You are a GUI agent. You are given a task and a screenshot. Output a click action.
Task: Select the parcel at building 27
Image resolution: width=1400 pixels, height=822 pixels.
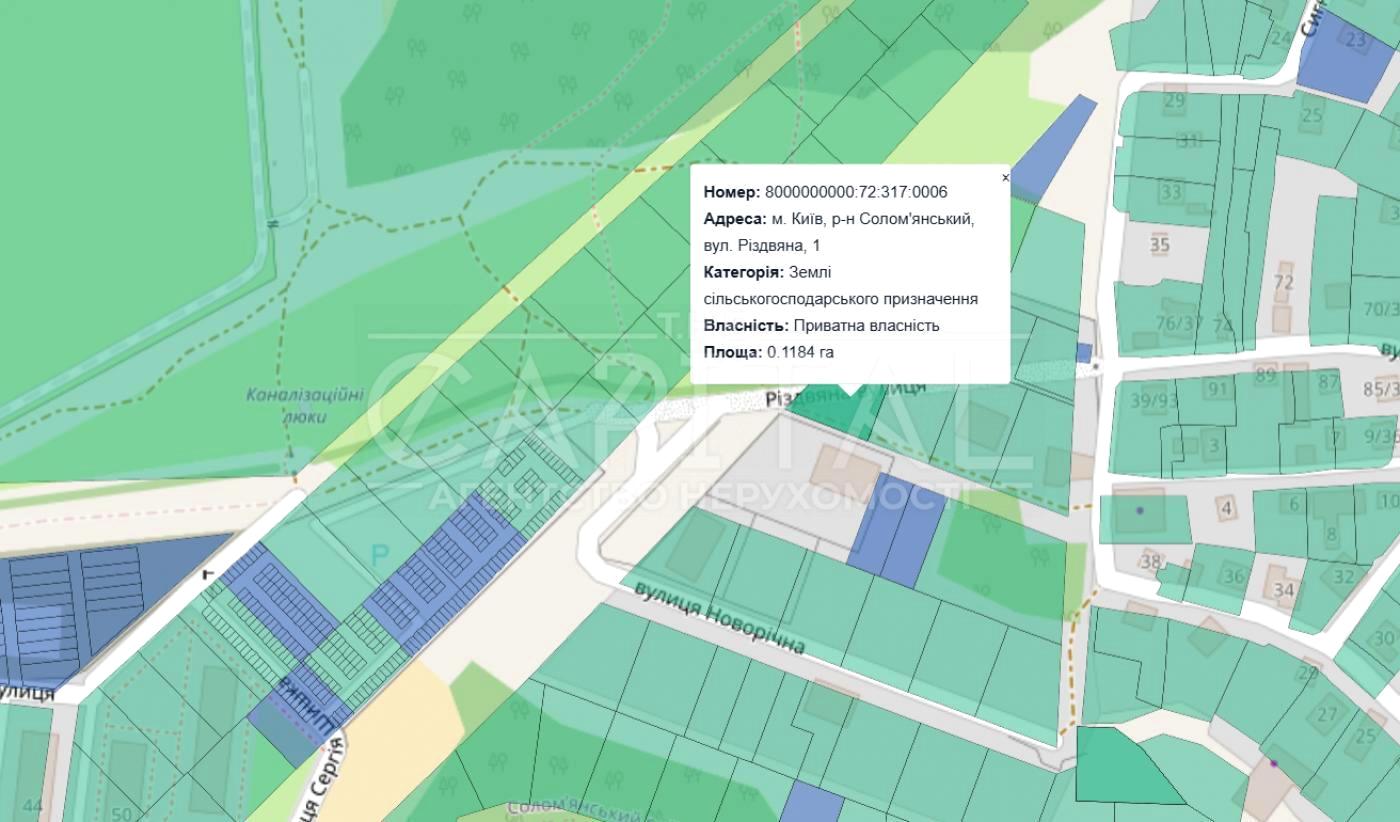(1326, 714)
